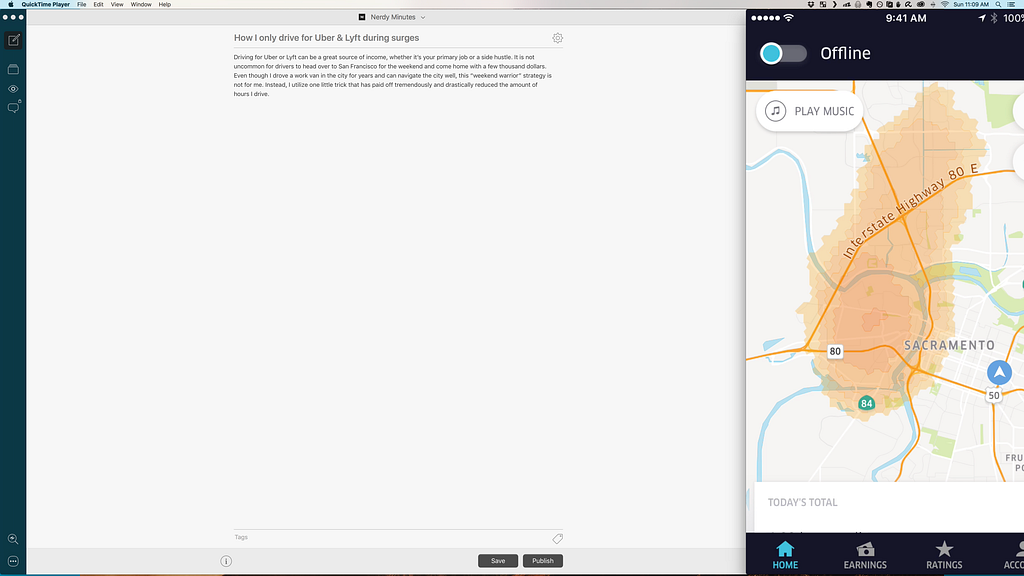Image resolution: width=1024 pixels, height=576 pixels.
Task: Click the Dropbox menu bar icon
Action: point(811,5)
